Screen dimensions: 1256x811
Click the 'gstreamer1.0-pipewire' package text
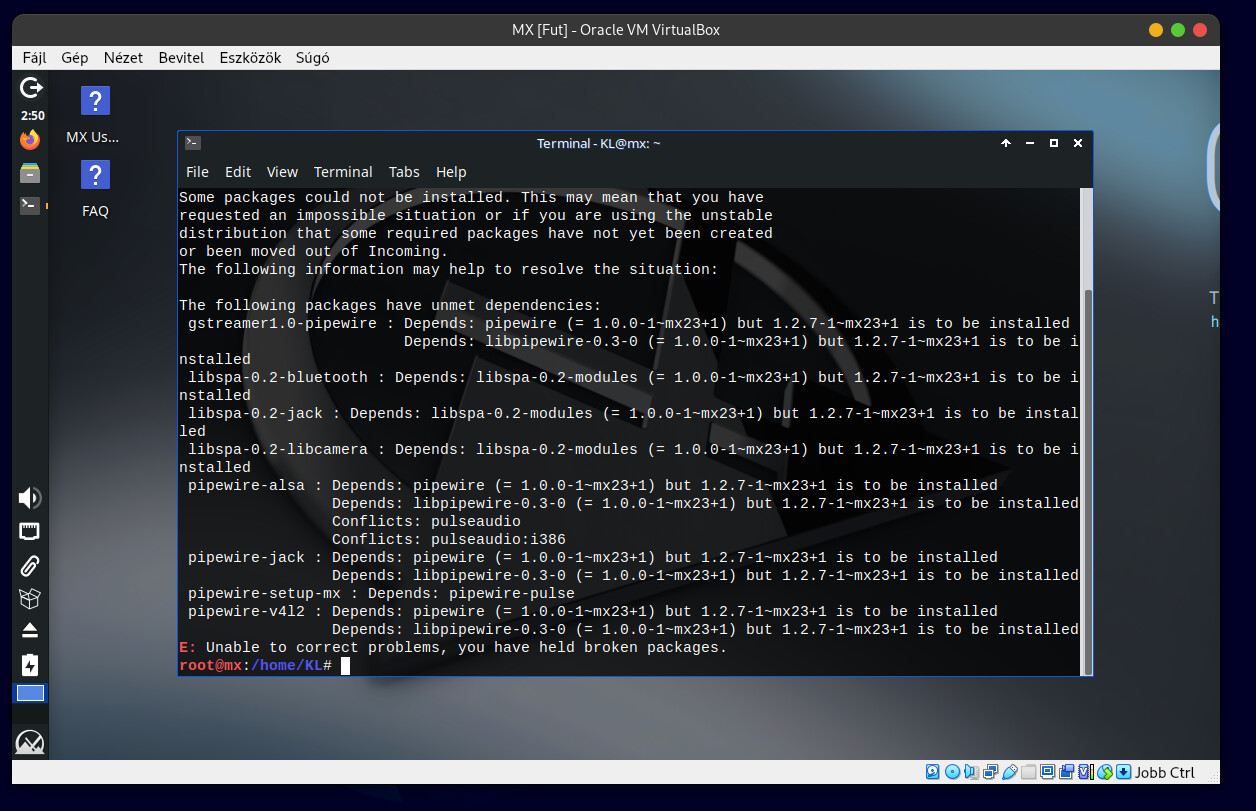tap(283, 324)
